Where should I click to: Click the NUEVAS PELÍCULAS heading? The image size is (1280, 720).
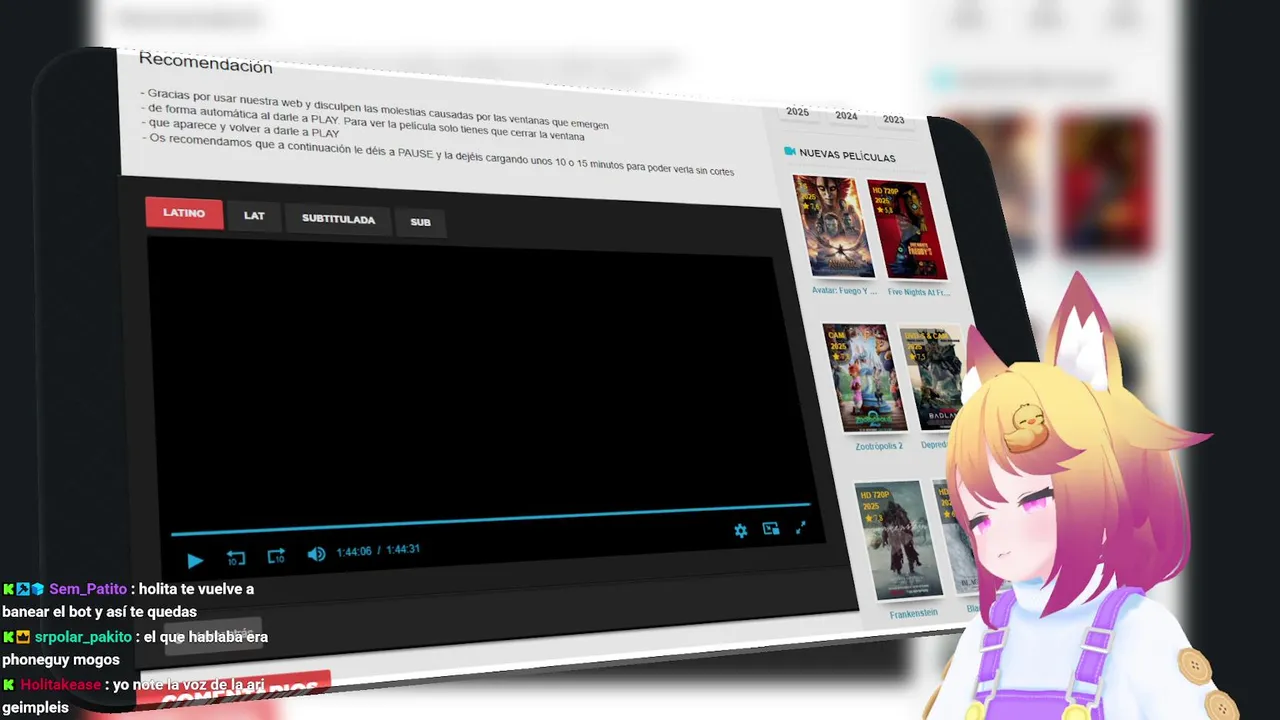point(847,157)
